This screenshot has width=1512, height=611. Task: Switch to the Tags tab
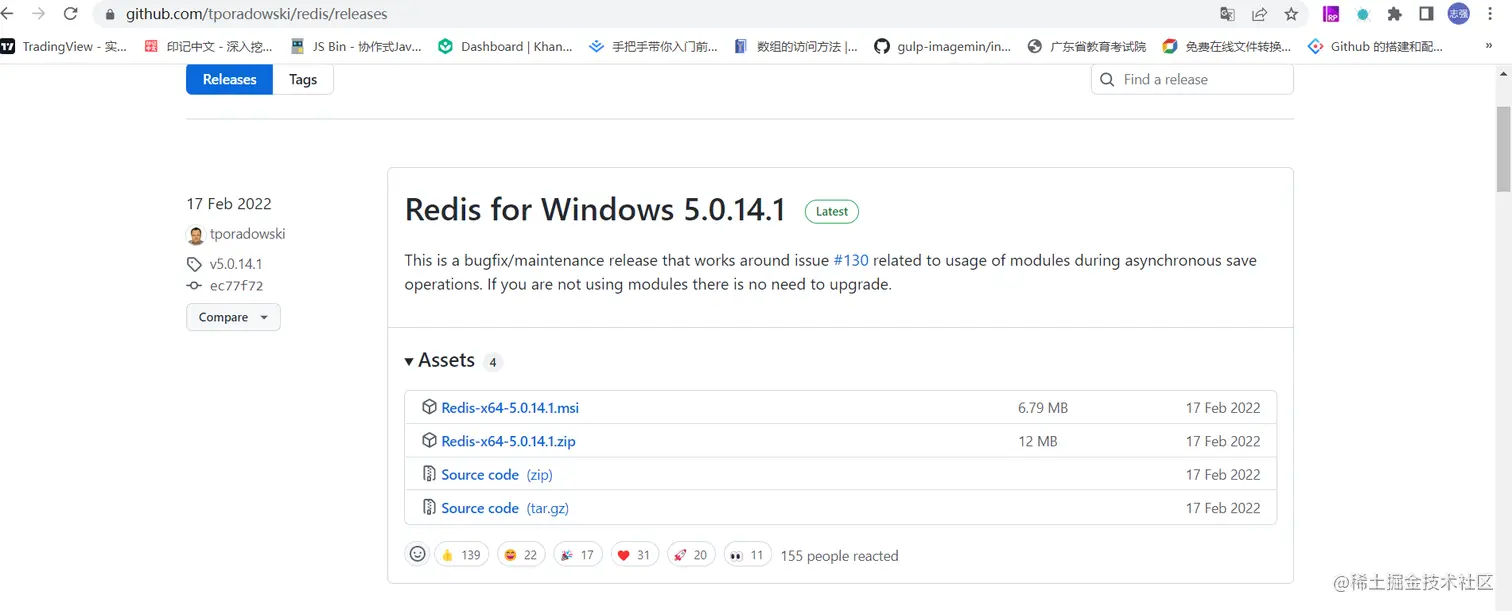303,79
